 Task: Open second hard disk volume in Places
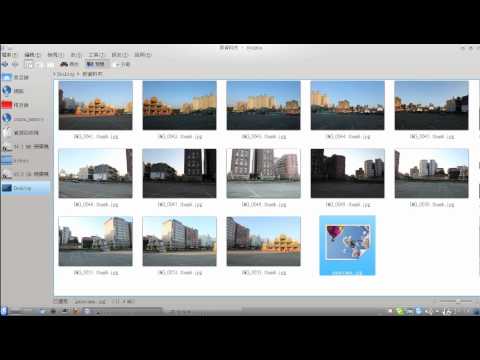(26, 174)
